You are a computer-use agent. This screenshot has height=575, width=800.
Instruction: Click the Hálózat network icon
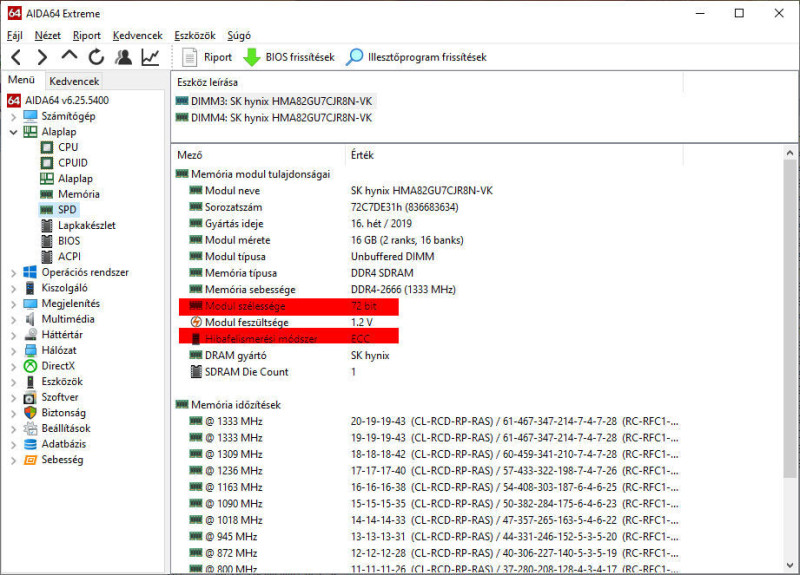[31, 351]
